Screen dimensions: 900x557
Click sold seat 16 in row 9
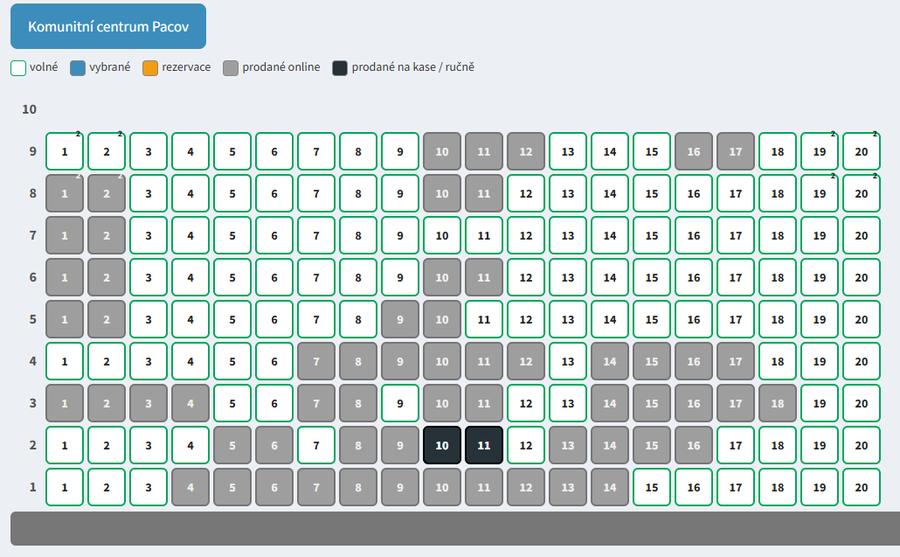tap(693, 152)
